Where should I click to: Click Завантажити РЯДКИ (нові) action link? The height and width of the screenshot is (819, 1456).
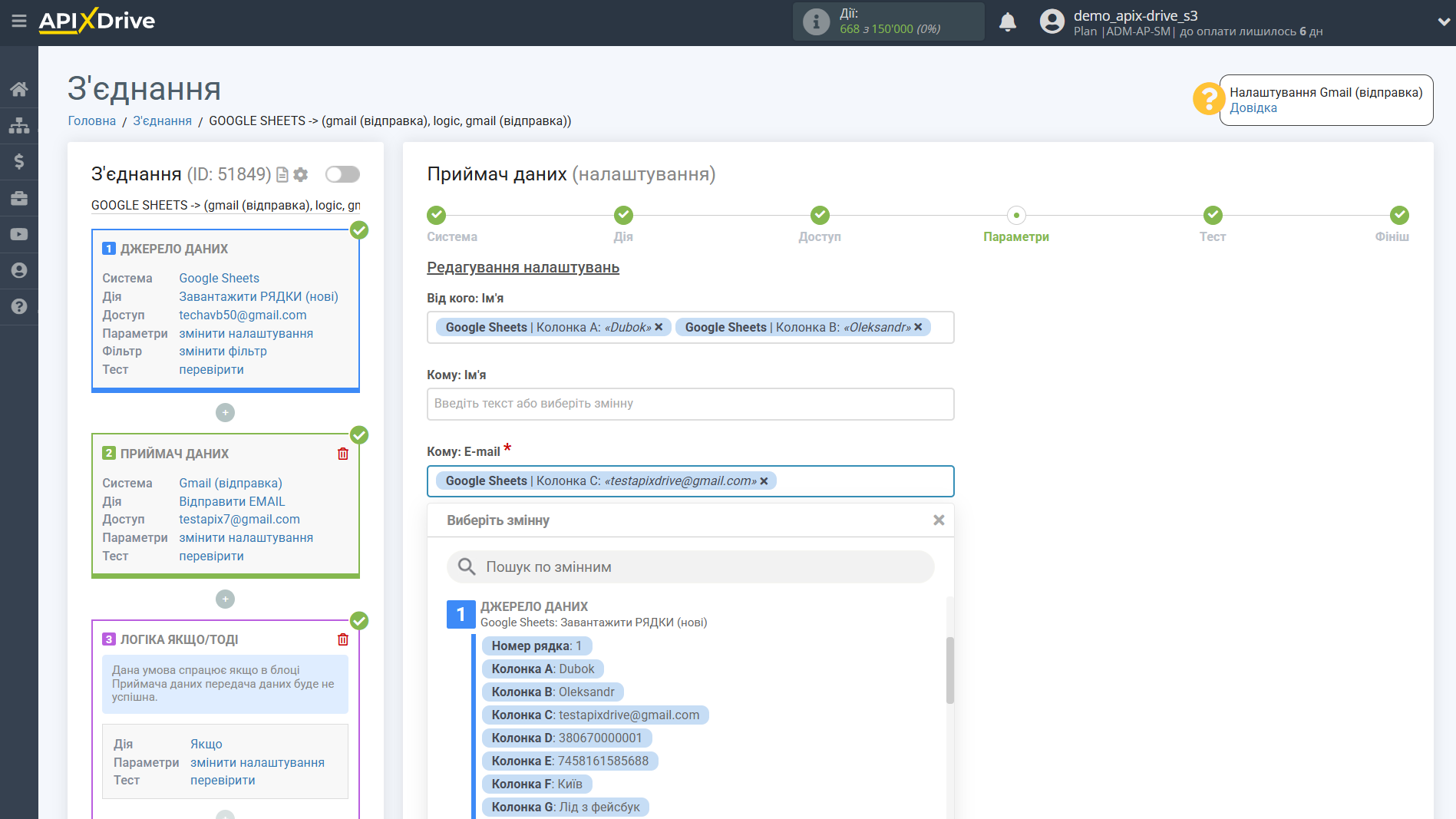259,297
